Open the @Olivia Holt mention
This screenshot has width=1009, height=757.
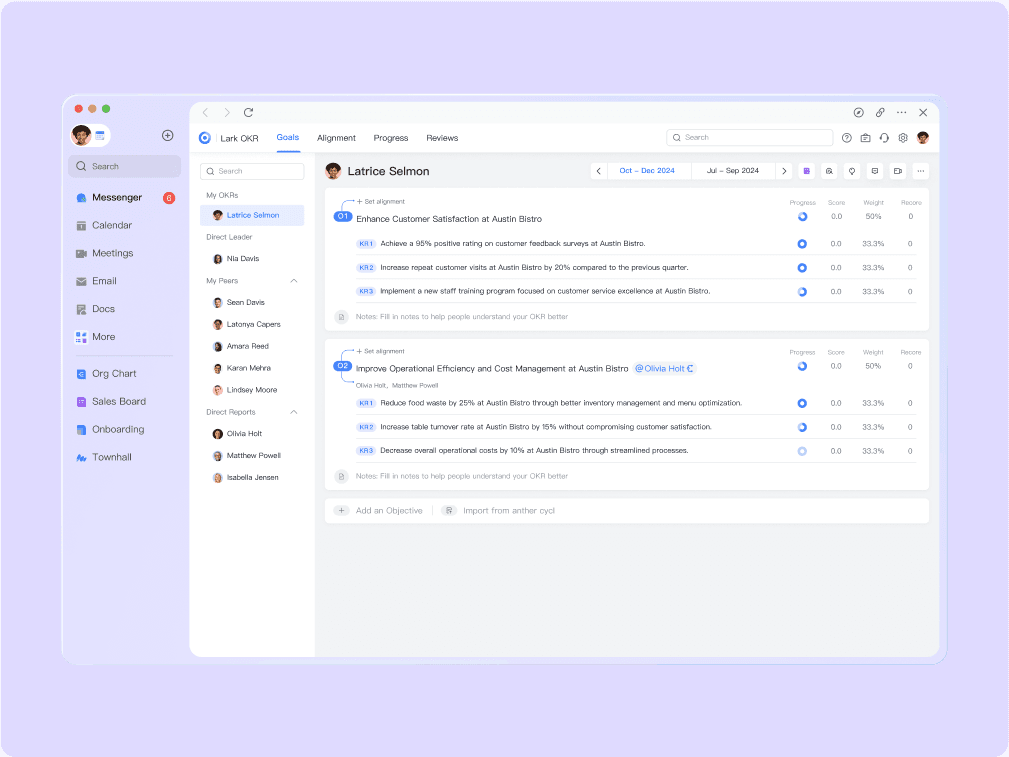[x=664, y=369]
